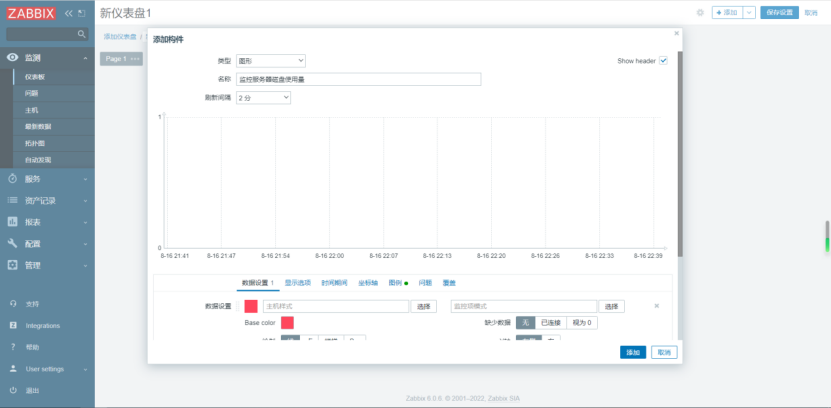Switch to the 显示选项 tab

point(298,283)
